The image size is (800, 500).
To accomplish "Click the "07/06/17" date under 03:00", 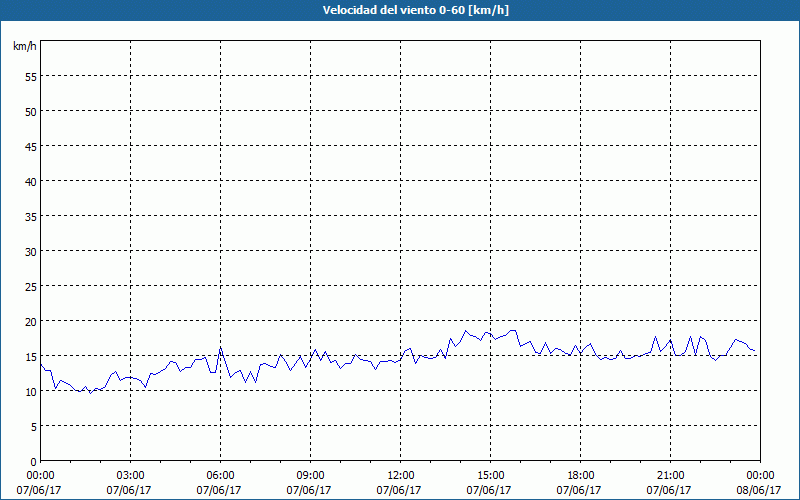I will 129,490.
